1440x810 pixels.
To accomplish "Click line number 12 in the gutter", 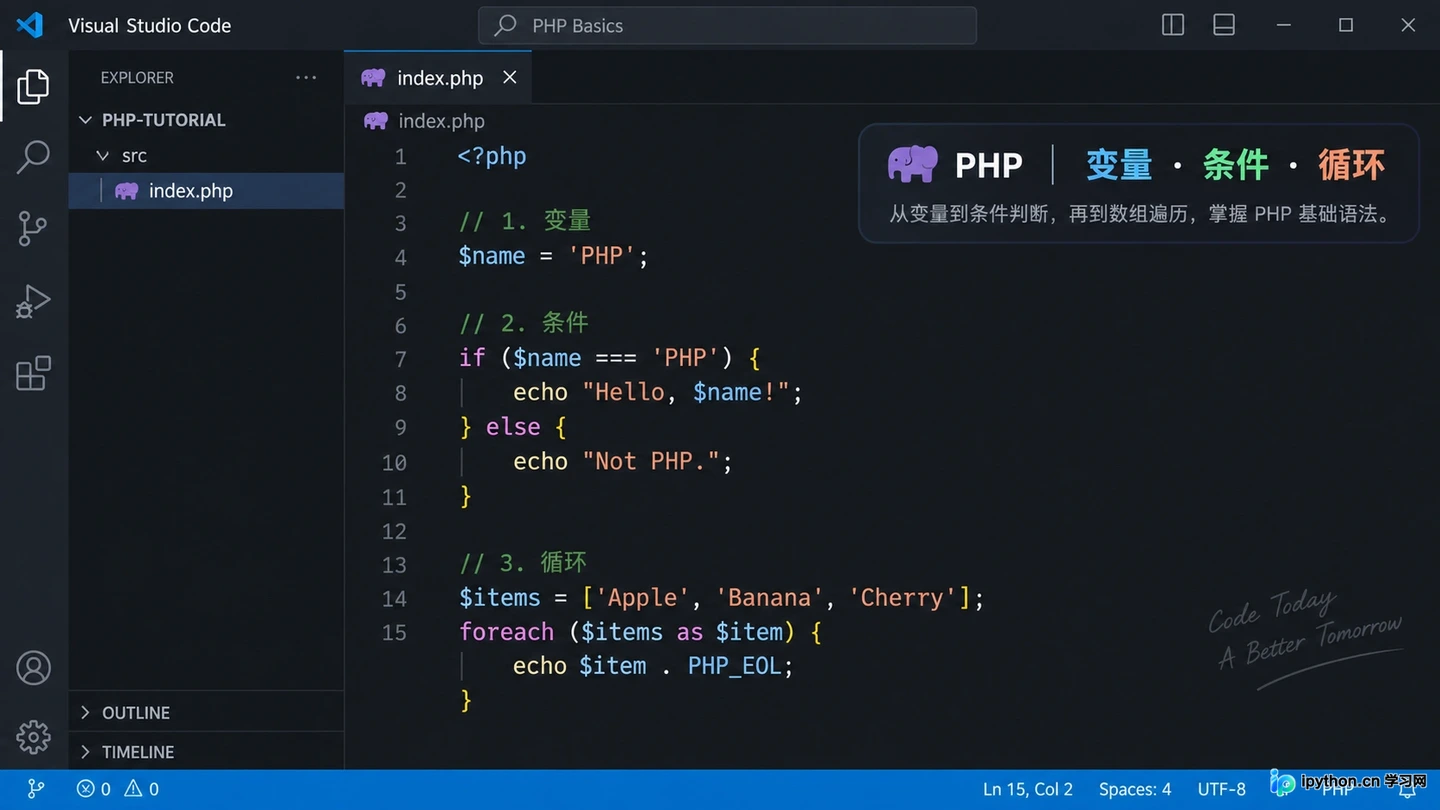I will (395, 531).
